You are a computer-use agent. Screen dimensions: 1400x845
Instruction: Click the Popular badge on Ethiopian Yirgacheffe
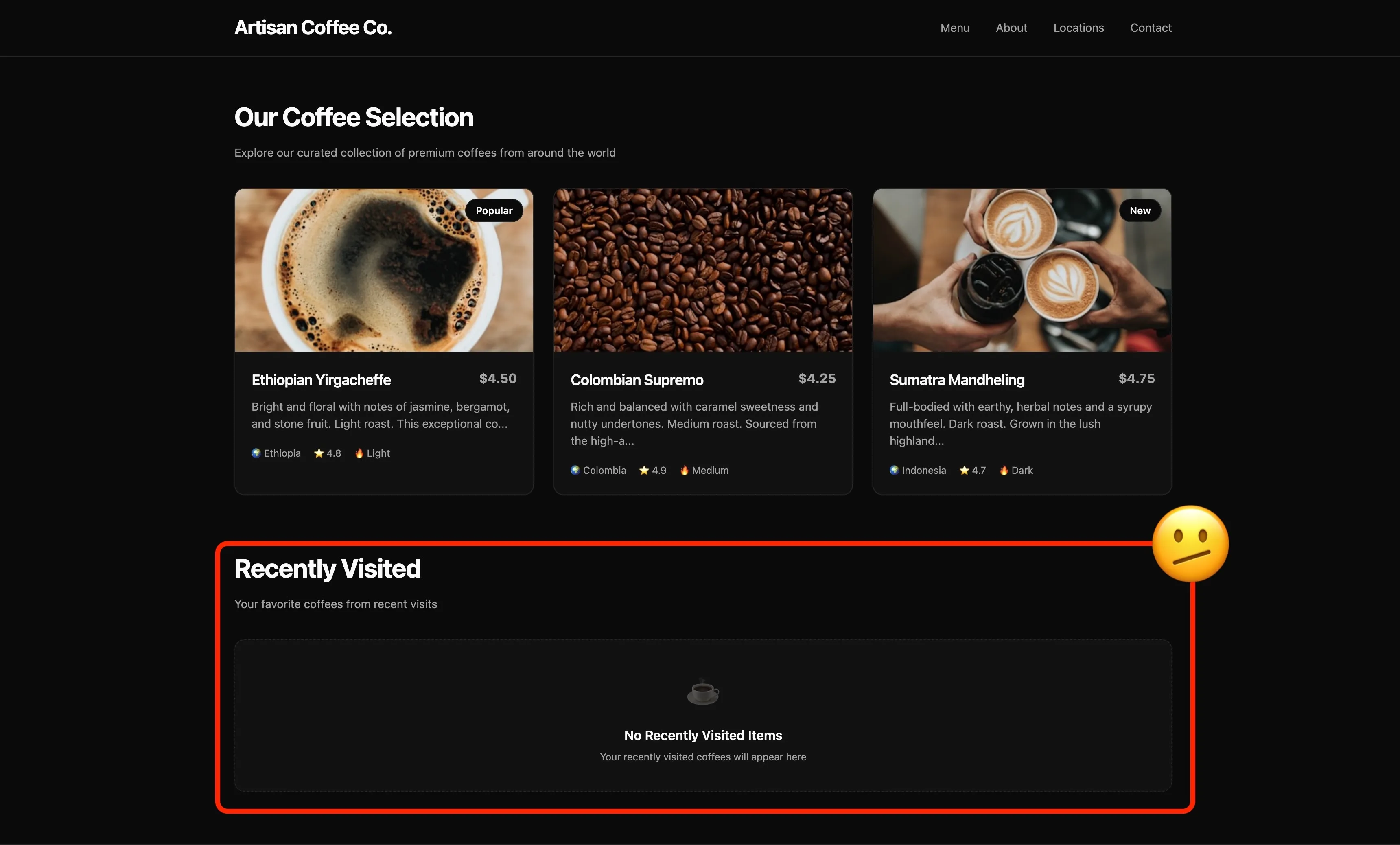[x=493, y=210]
